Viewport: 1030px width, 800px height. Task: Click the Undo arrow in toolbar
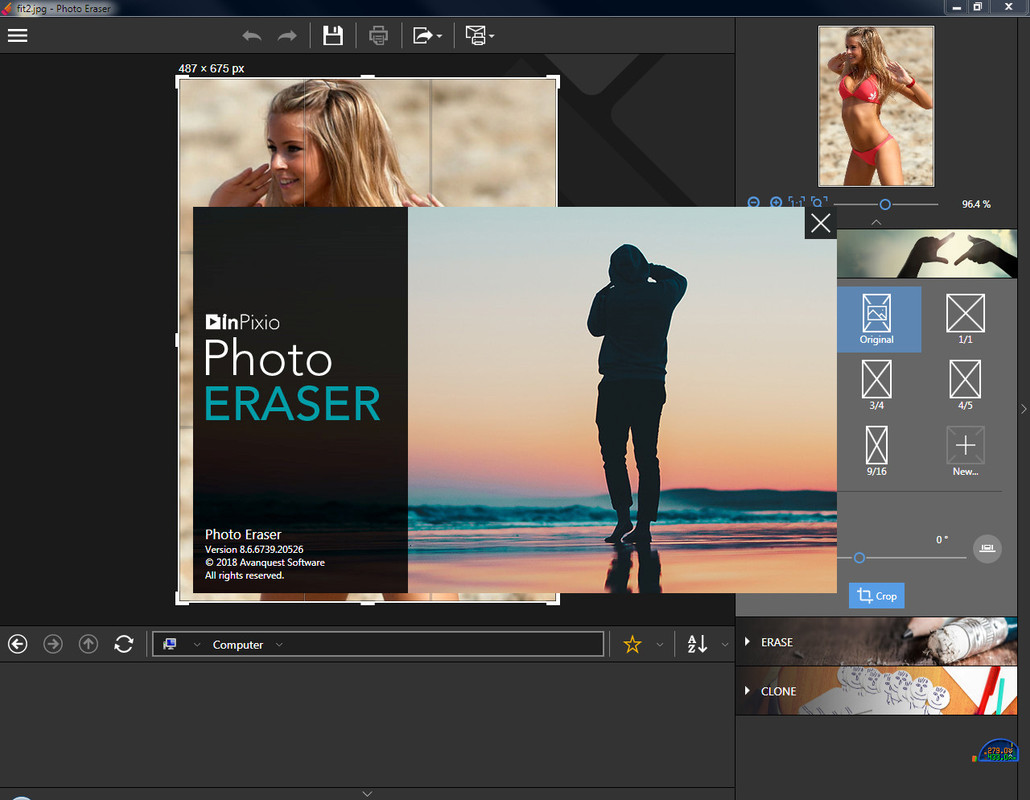[x=252, y=36]
